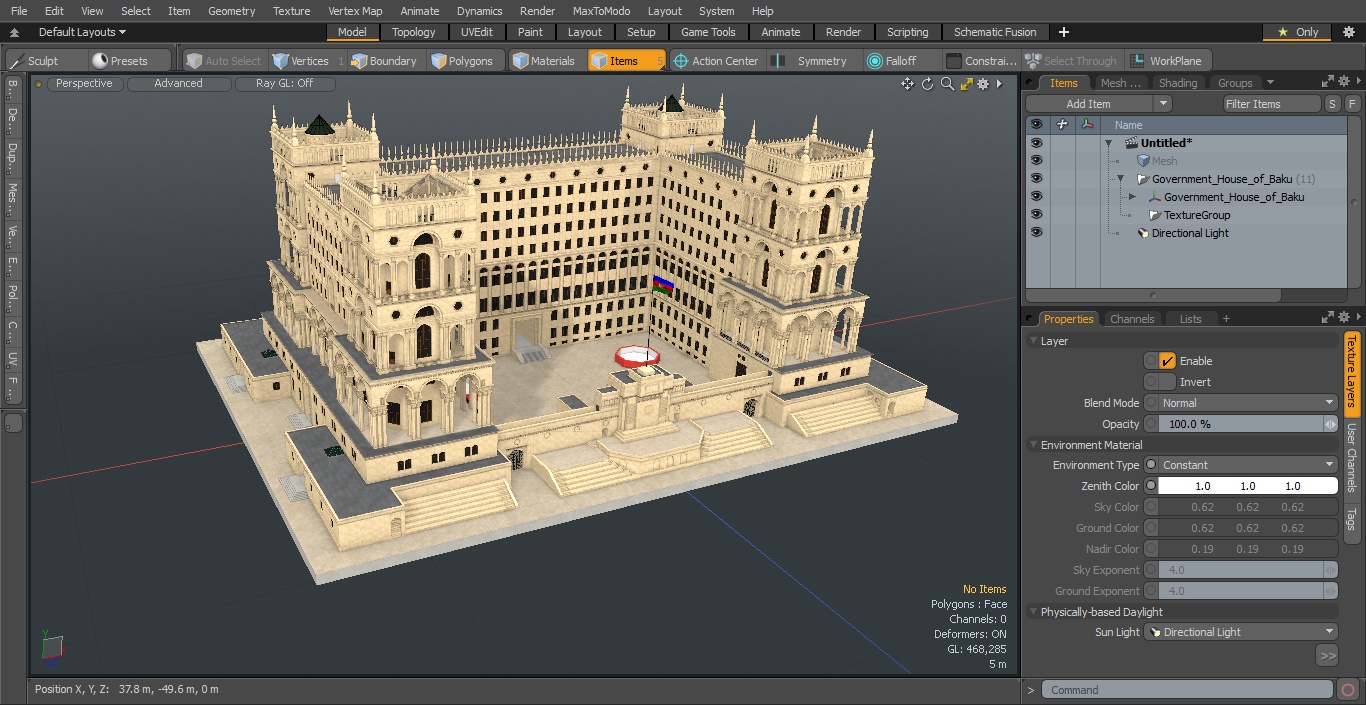Click the S button beside Filter Items

1333,104
